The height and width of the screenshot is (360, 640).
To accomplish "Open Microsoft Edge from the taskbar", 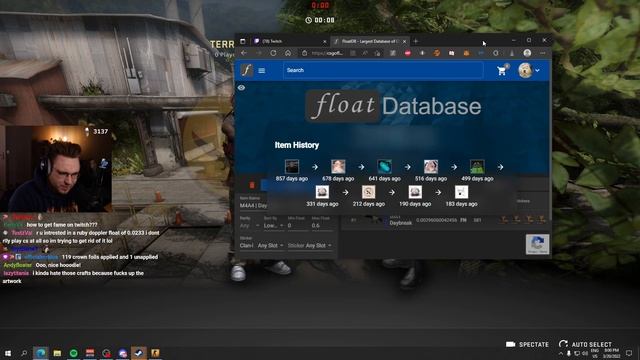I will click(40, 353).
